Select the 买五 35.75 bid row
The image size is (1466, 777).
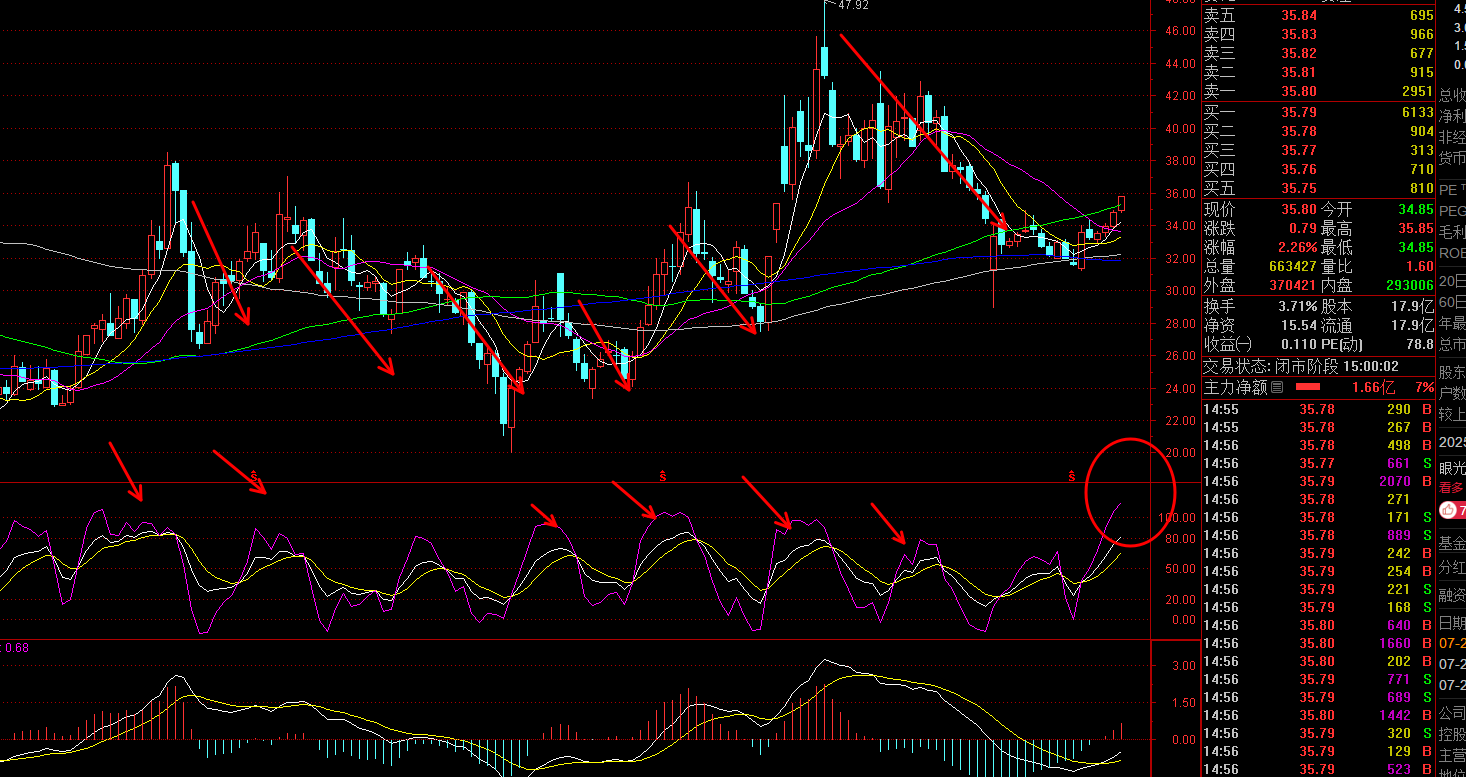[1318, 189]
